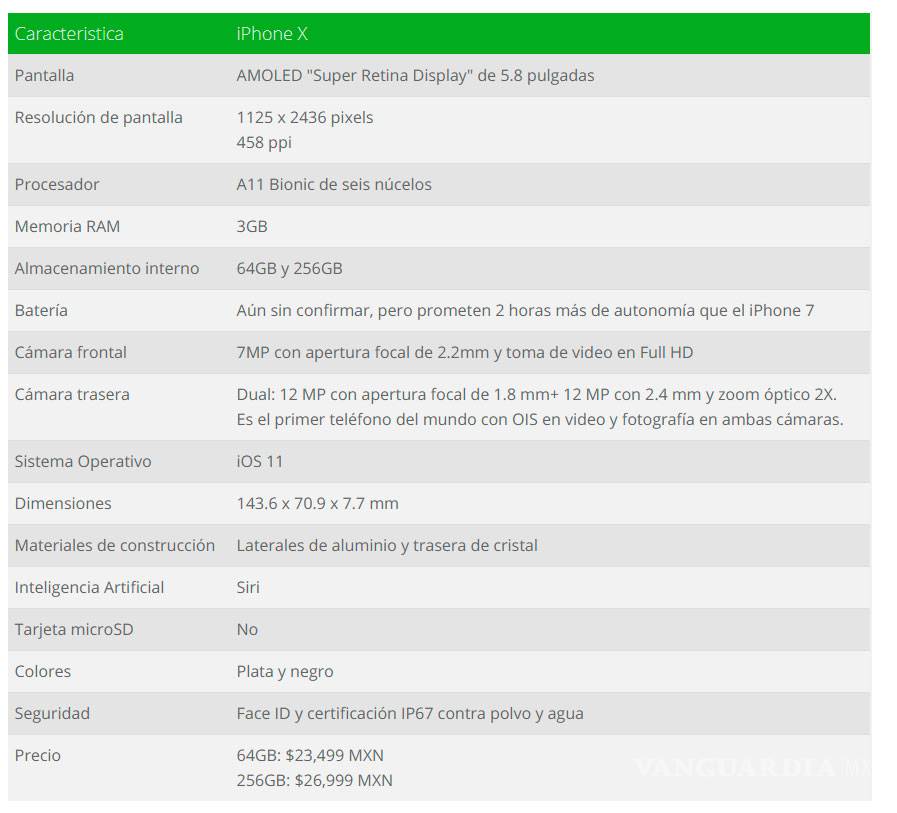Click the Plata y negro colors value
This screenshot has height=813, width=897.
pyautogui.click(x=285, y=671)
